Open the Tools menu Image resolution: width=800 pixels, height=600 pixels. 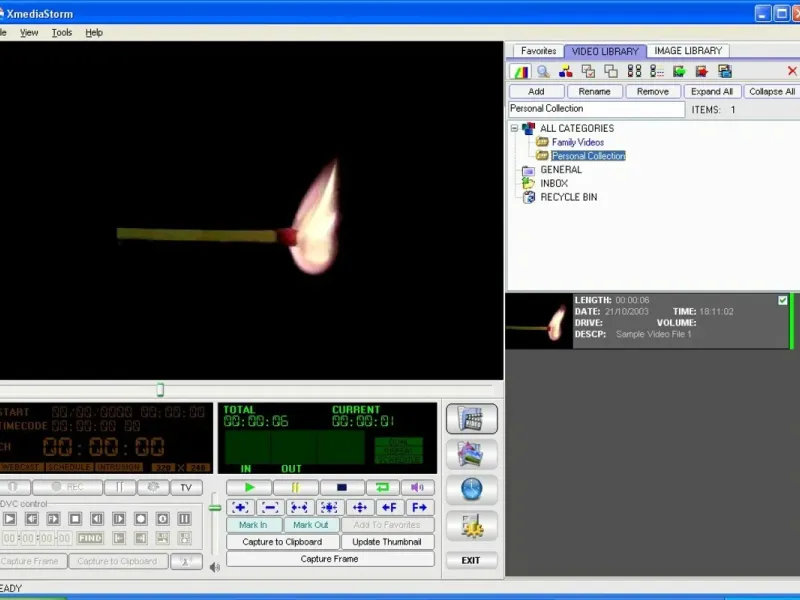[62, 33]
